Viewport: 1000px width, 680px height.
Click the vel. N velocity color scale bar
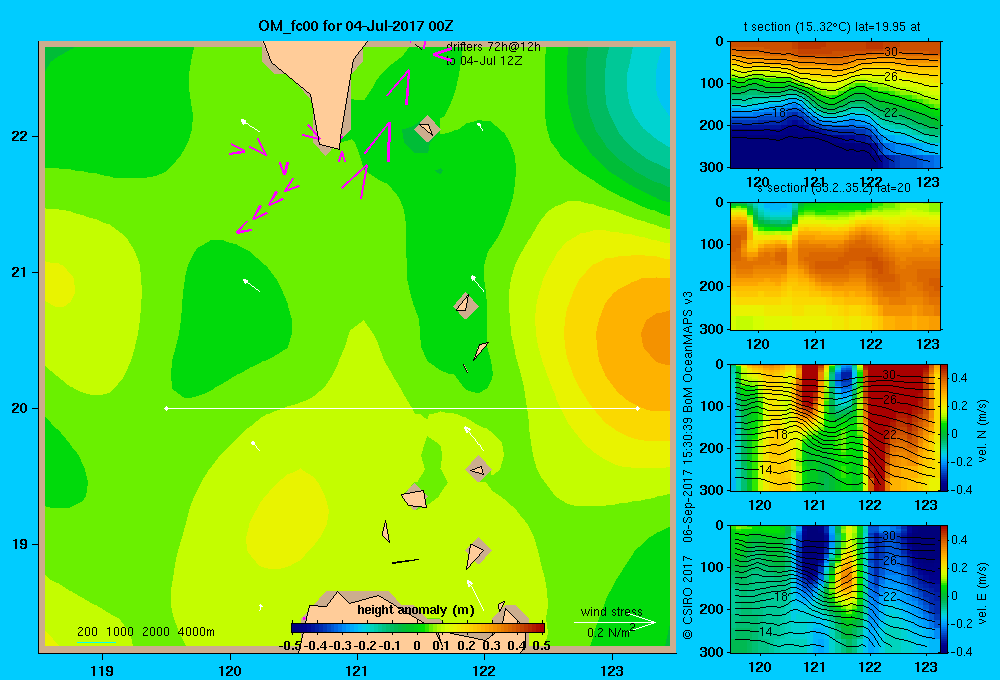(945, 427)
